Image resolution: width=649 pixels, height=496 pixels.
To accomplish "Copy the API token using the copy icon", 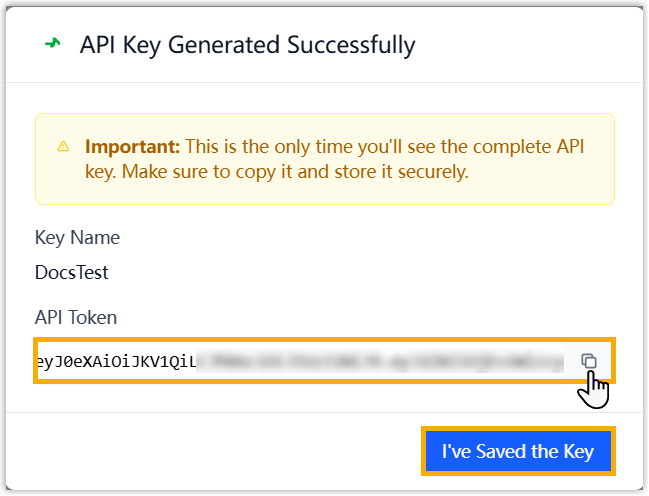I will point(589,361).
